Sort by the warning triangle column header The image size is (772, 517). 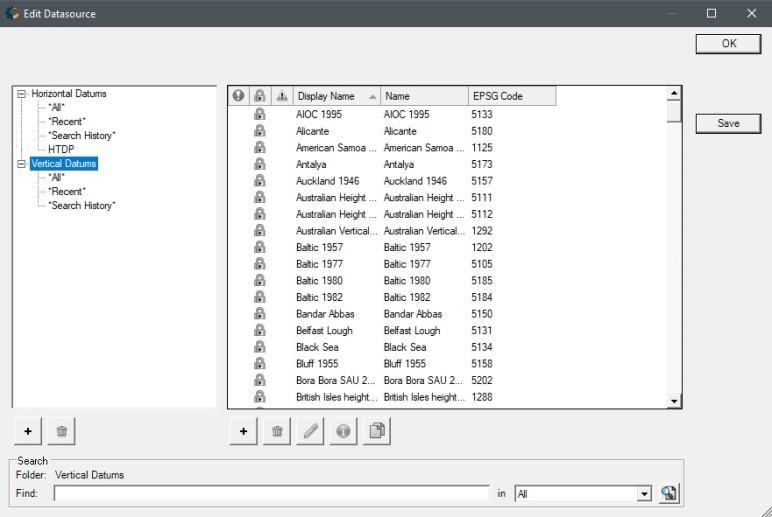(x=281, y=96)
